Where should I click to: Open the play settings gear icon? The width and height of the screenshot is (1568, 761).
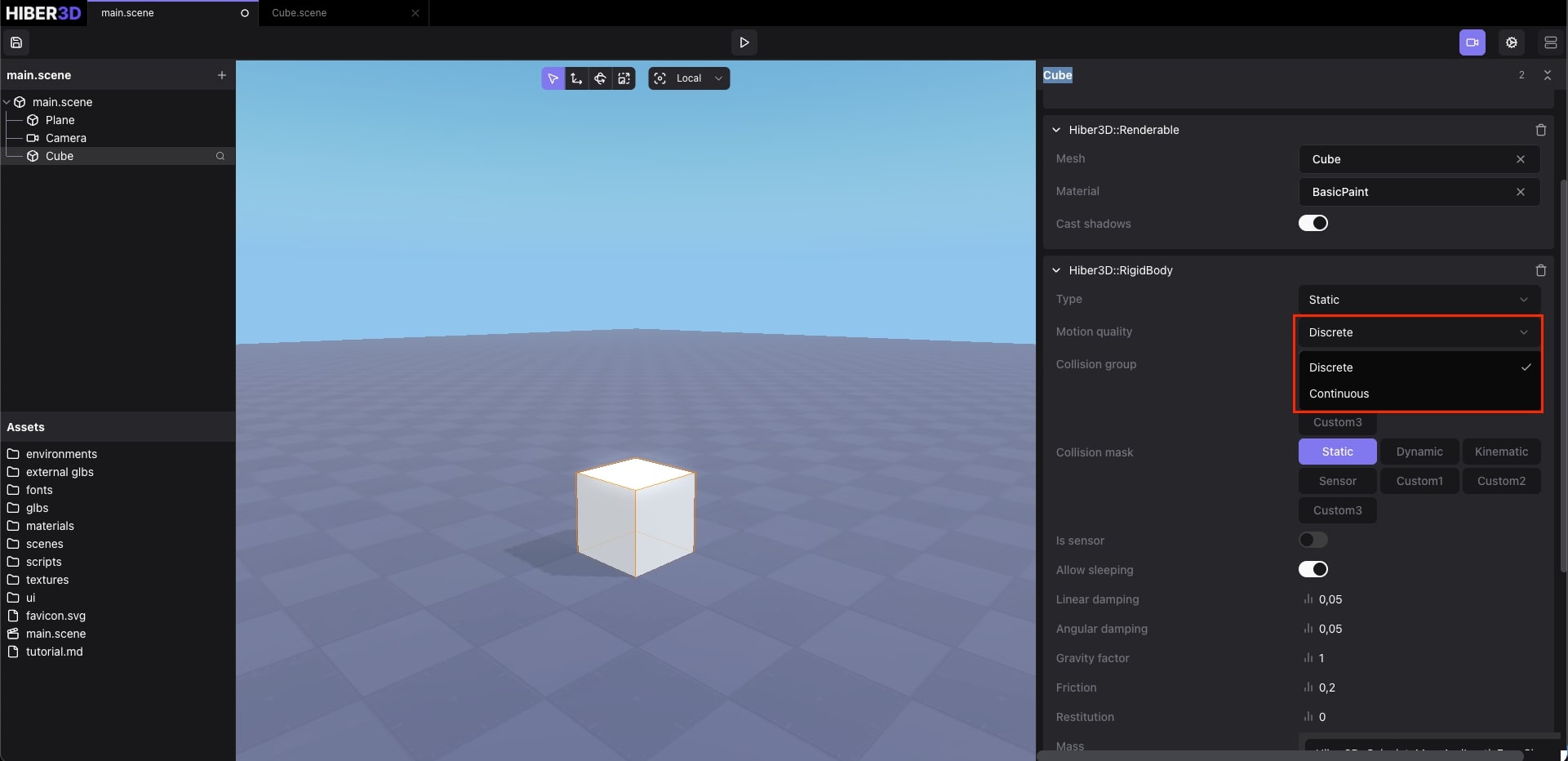tap(1511, 42)
